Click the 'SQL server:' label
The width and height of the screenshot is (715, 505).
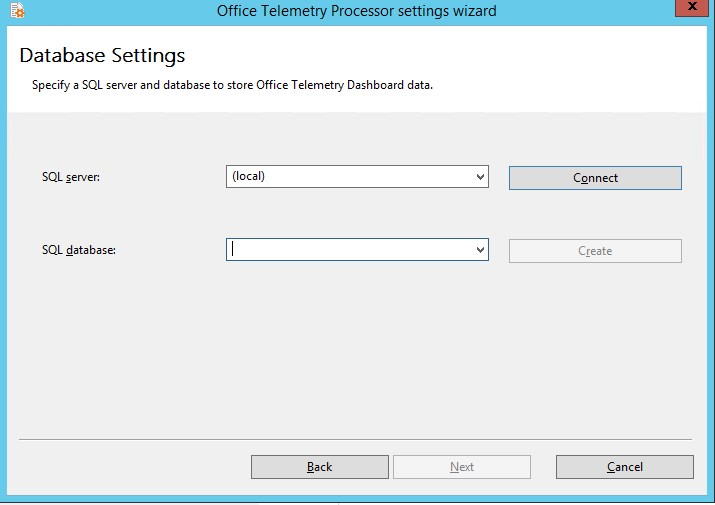click(x=71, y=177)
